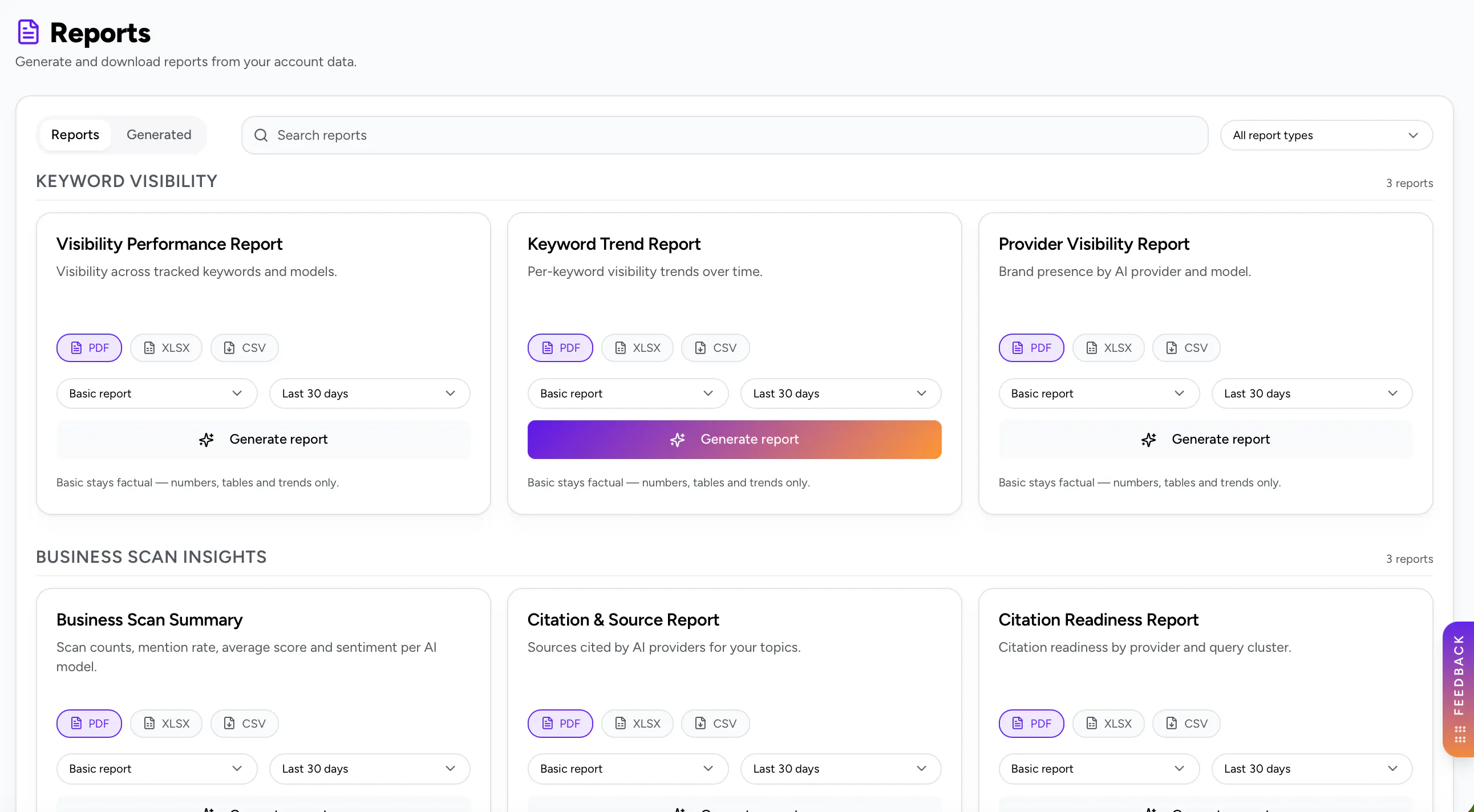Pick CSV format for Provider Visibility Report
The width and height of the screenshot is (1474, 812).
click(x=1186, y=348)
